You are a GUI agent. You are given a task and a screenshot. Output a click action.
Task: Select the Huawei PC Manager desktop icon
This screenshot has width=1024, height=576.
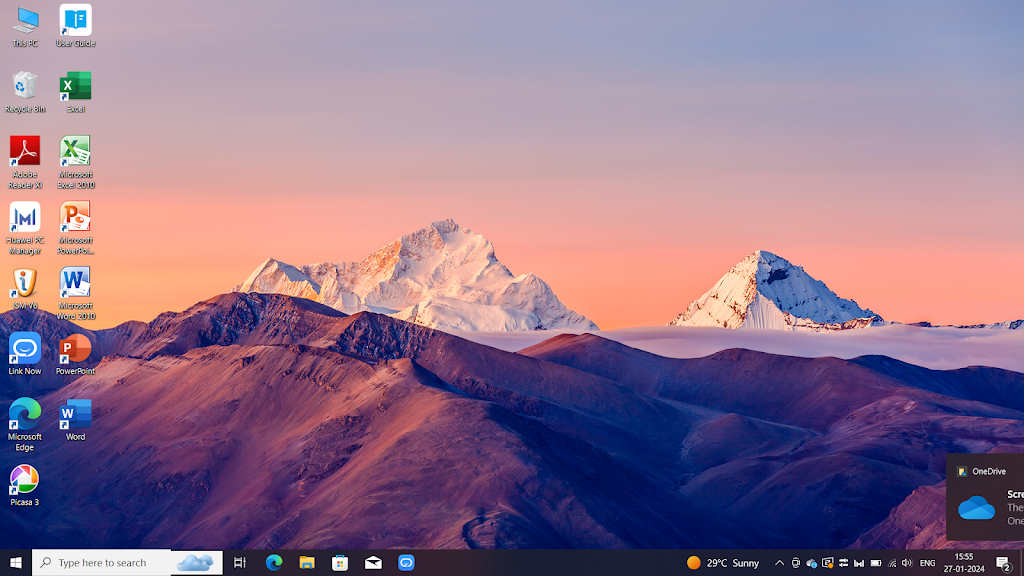[x=25, y=219]
